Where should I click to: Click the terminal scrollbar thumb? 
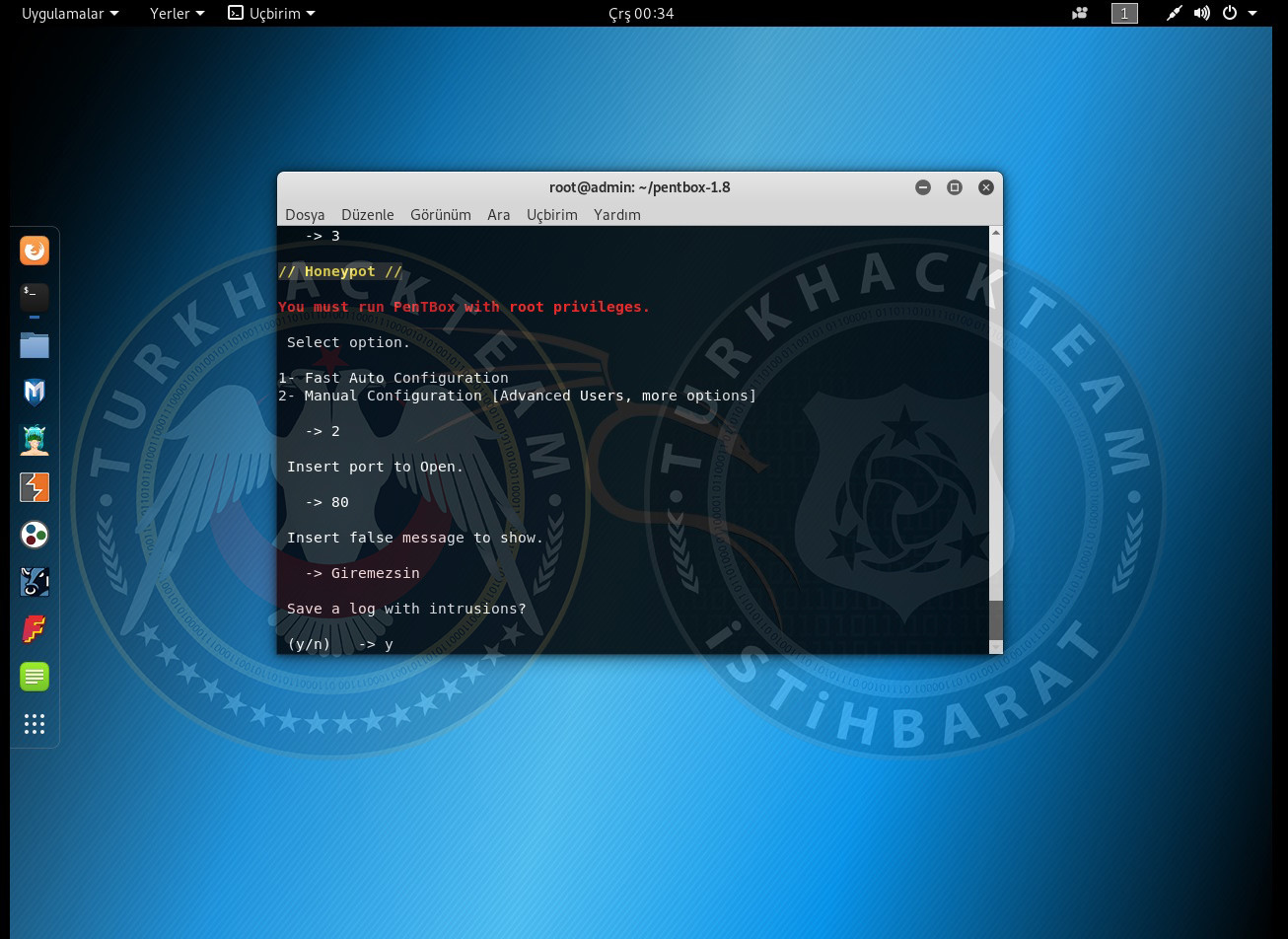(996, 619)
